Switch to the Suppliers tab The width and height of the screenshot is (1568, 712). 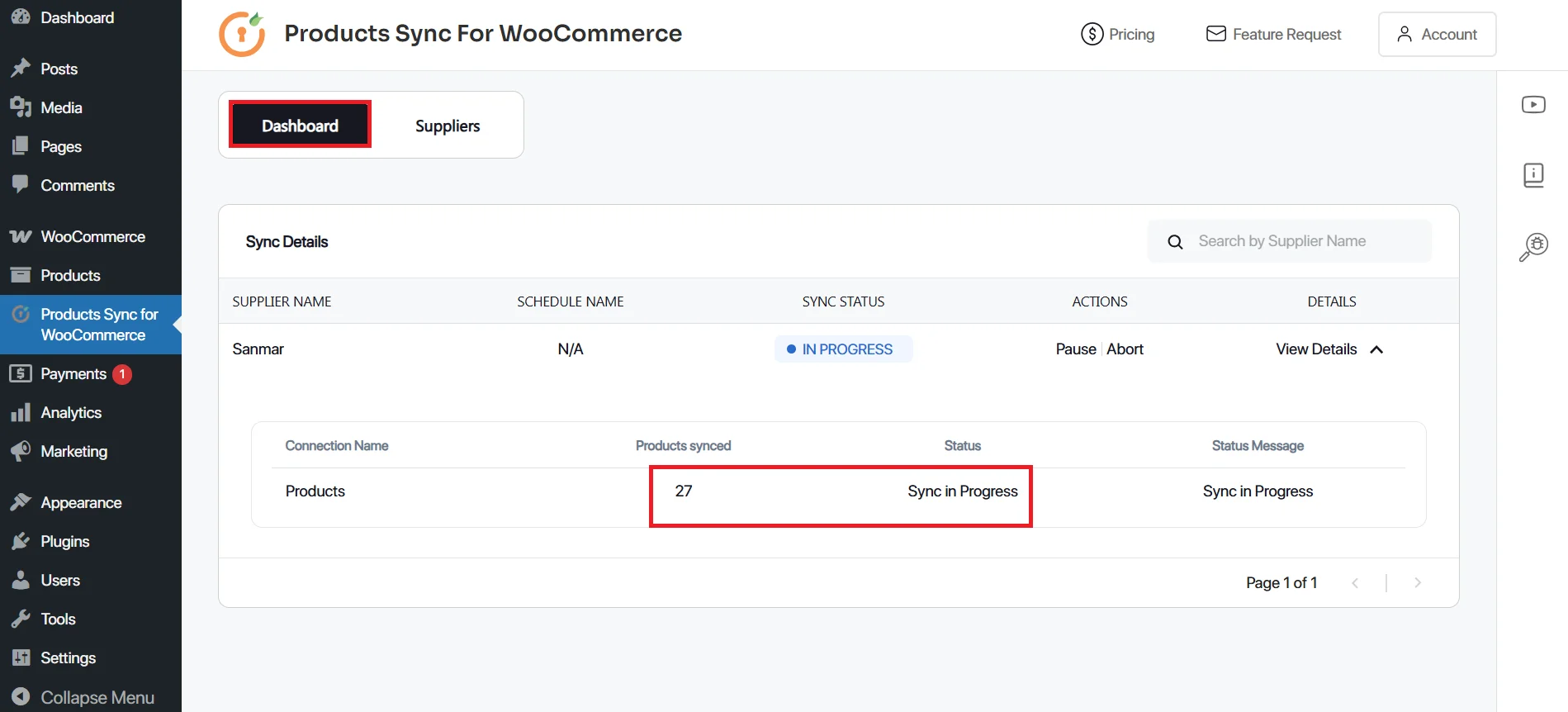point(448,126)
